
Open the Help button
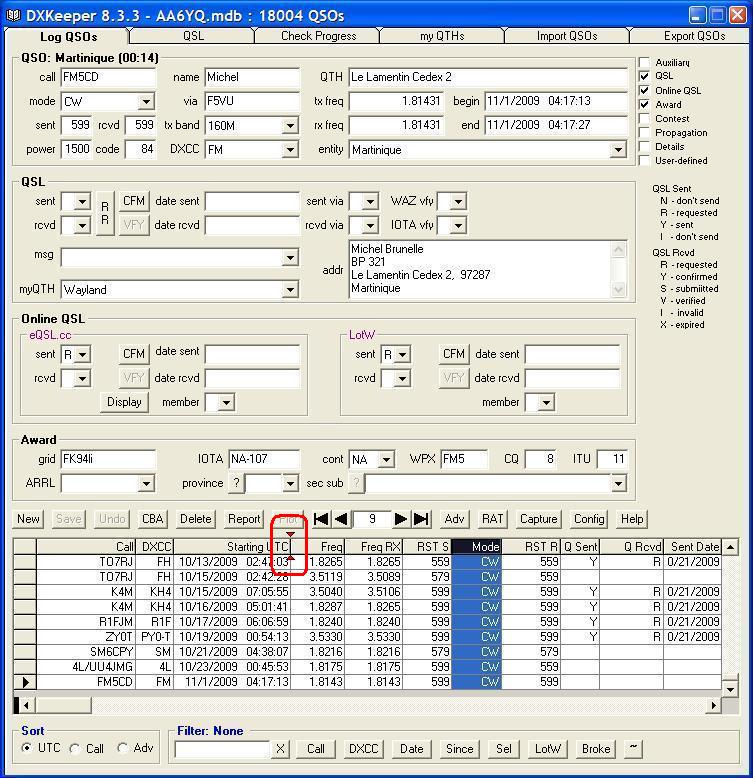click(x=632, y=519)
